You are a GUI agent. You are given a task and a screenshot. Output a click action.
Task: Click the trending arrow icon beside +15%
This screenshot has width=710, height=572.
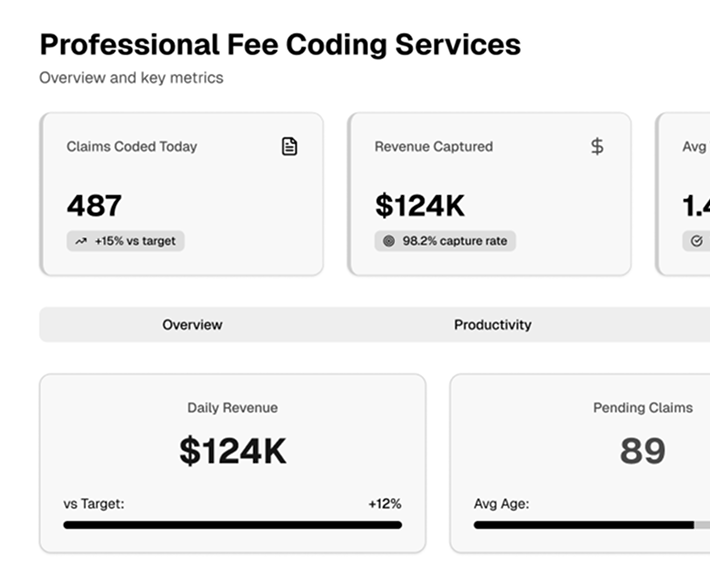pos(81,241)
